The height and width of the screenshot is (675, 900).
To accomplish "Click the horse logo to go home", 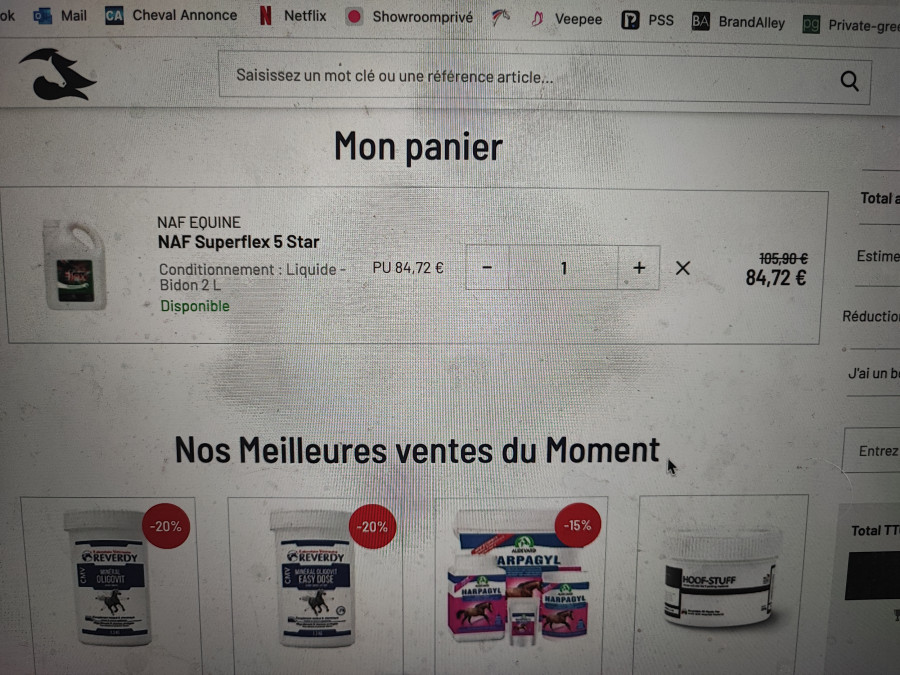I will pyautogui.click(x=57, y=75).
